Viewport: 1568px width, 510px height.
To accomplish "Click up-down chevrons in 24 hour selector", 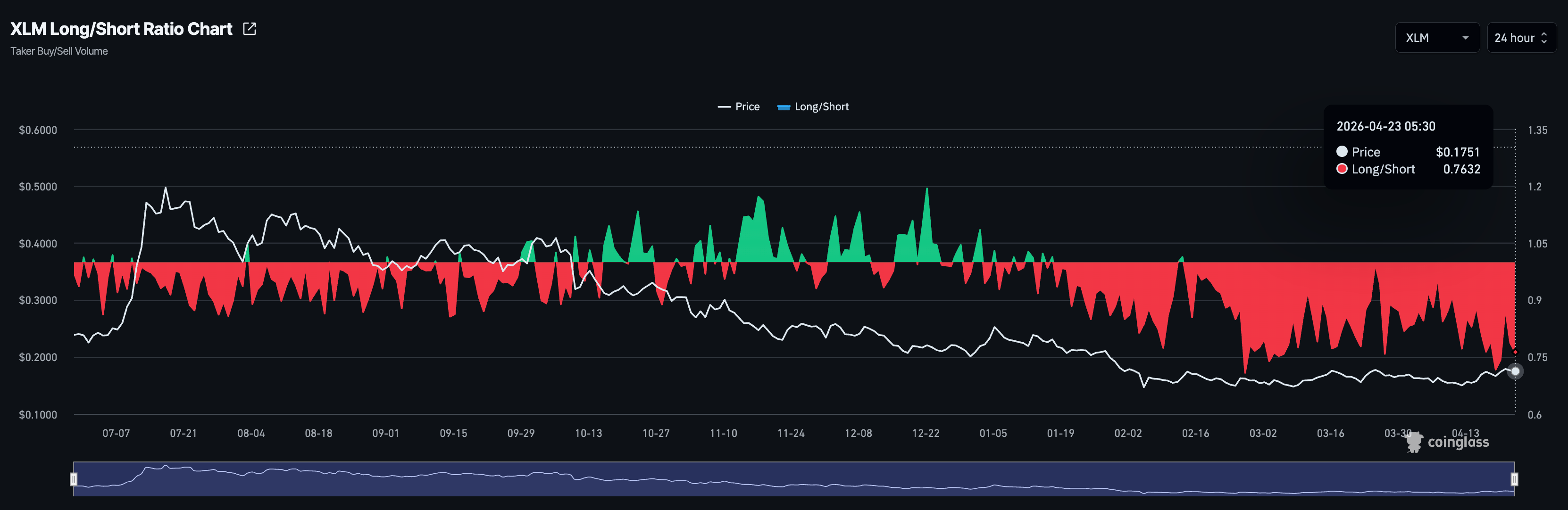I will coord(1543,38).
